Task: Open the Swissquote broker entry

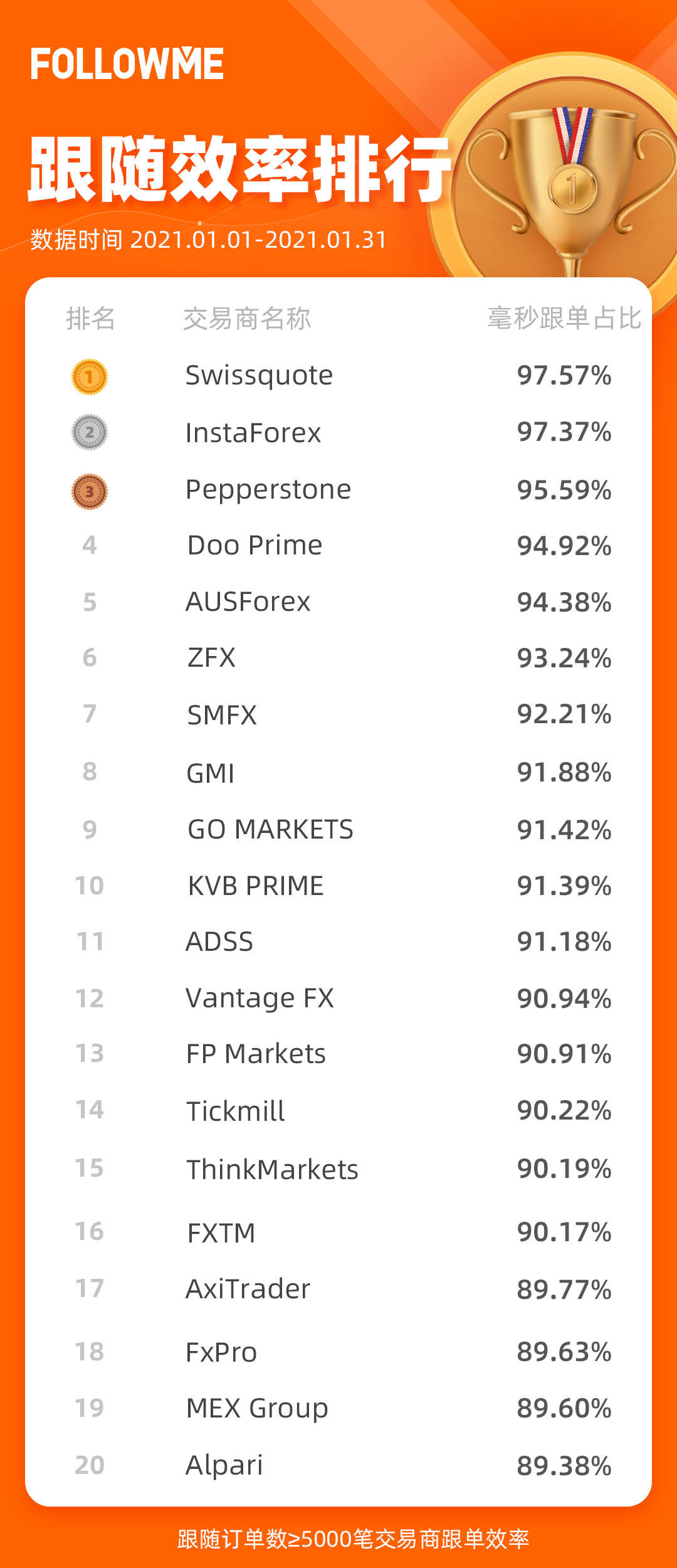Action: pos(259,376)
